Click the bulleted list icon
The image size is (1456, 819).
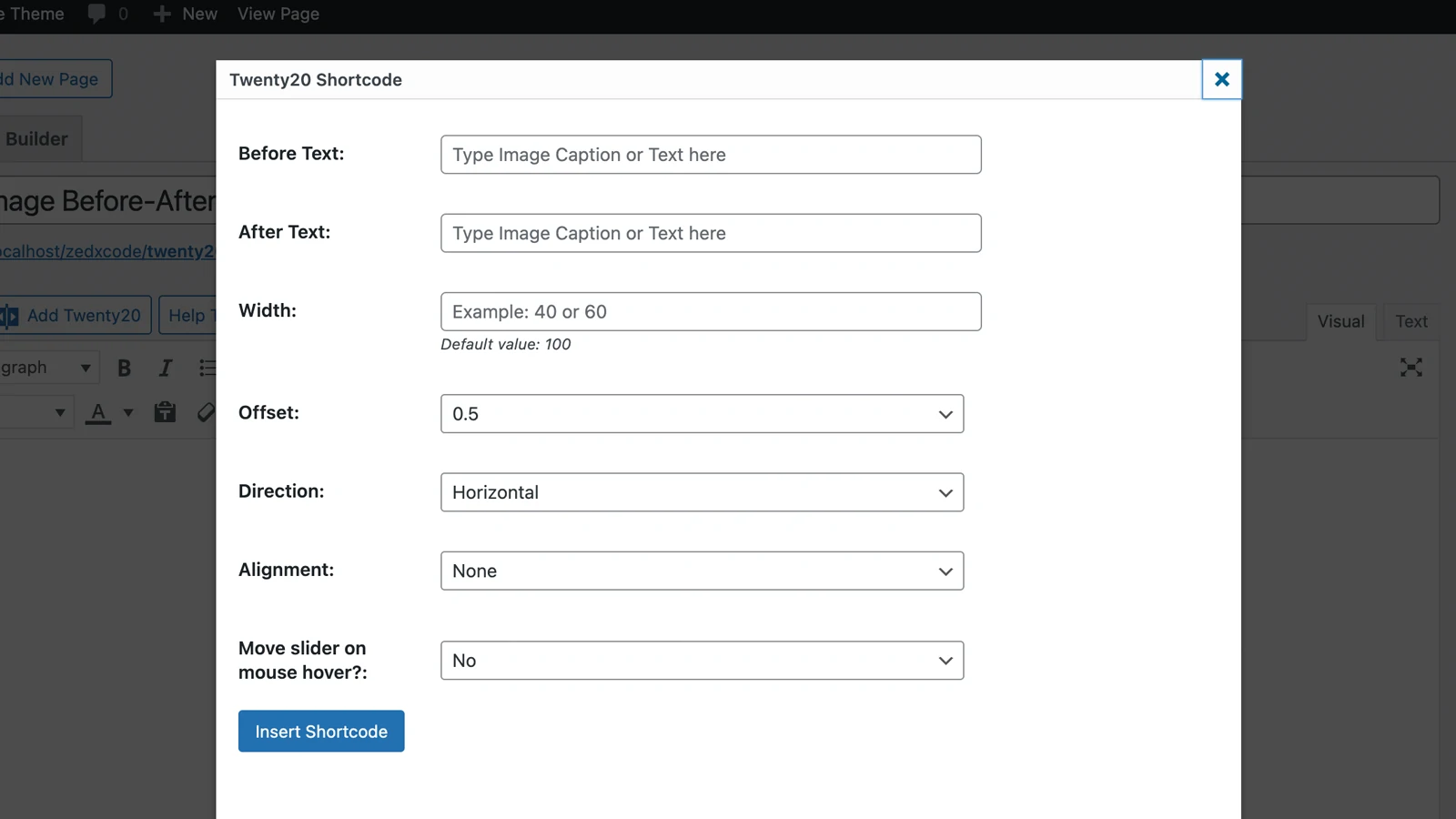tap(207, 368)
